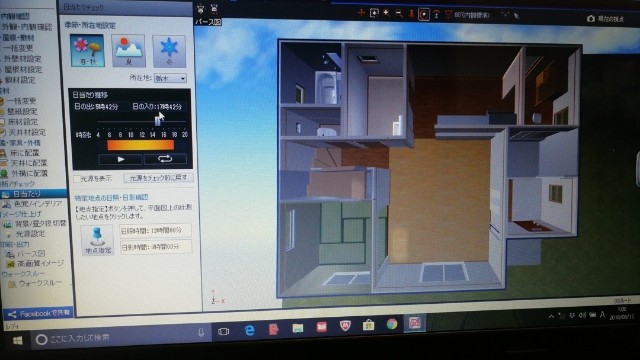Toggle the loop repeat button

[x=165, y=159]
